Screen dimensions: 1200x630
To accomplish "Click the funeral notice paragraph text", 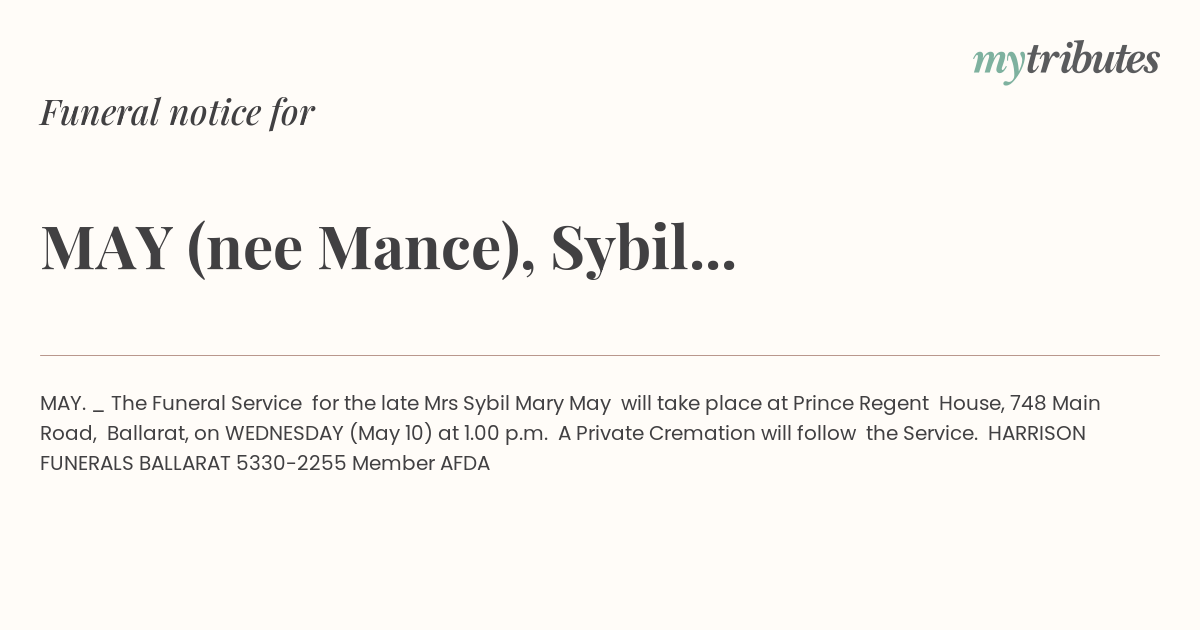I will pos(570,433).
